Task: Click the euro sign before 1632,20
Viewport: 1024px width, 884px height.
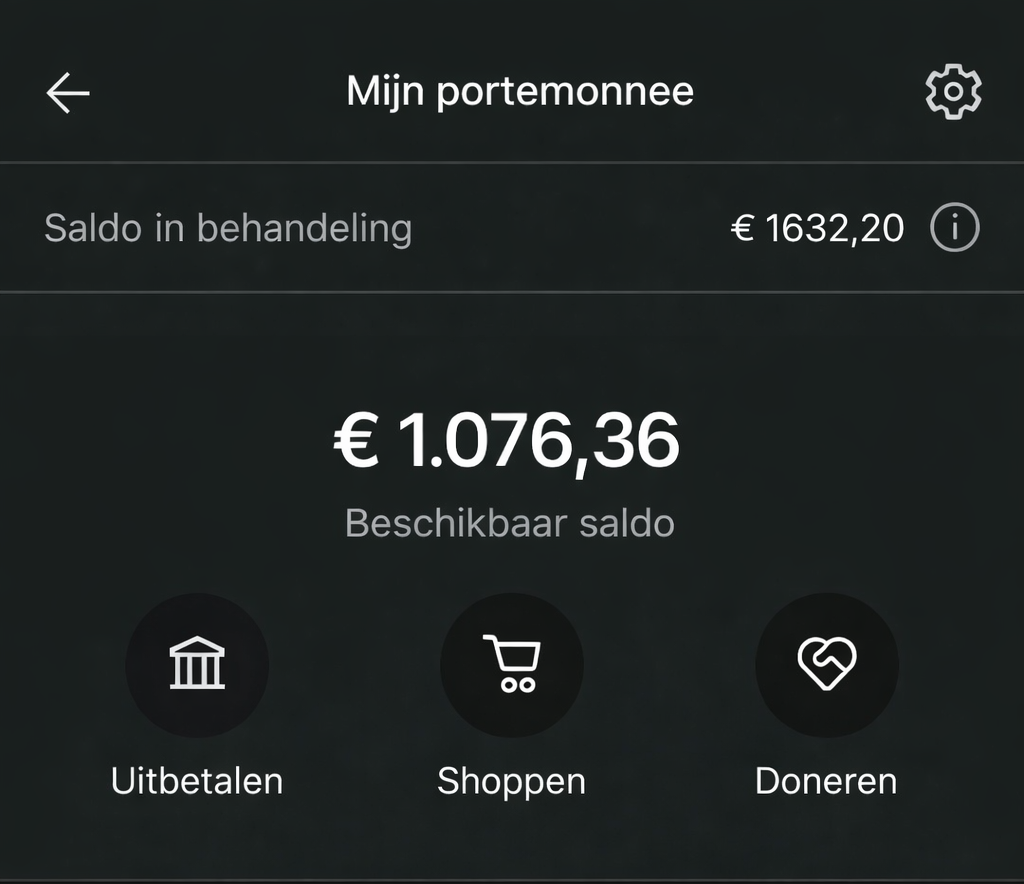Action: coord(742,229)
